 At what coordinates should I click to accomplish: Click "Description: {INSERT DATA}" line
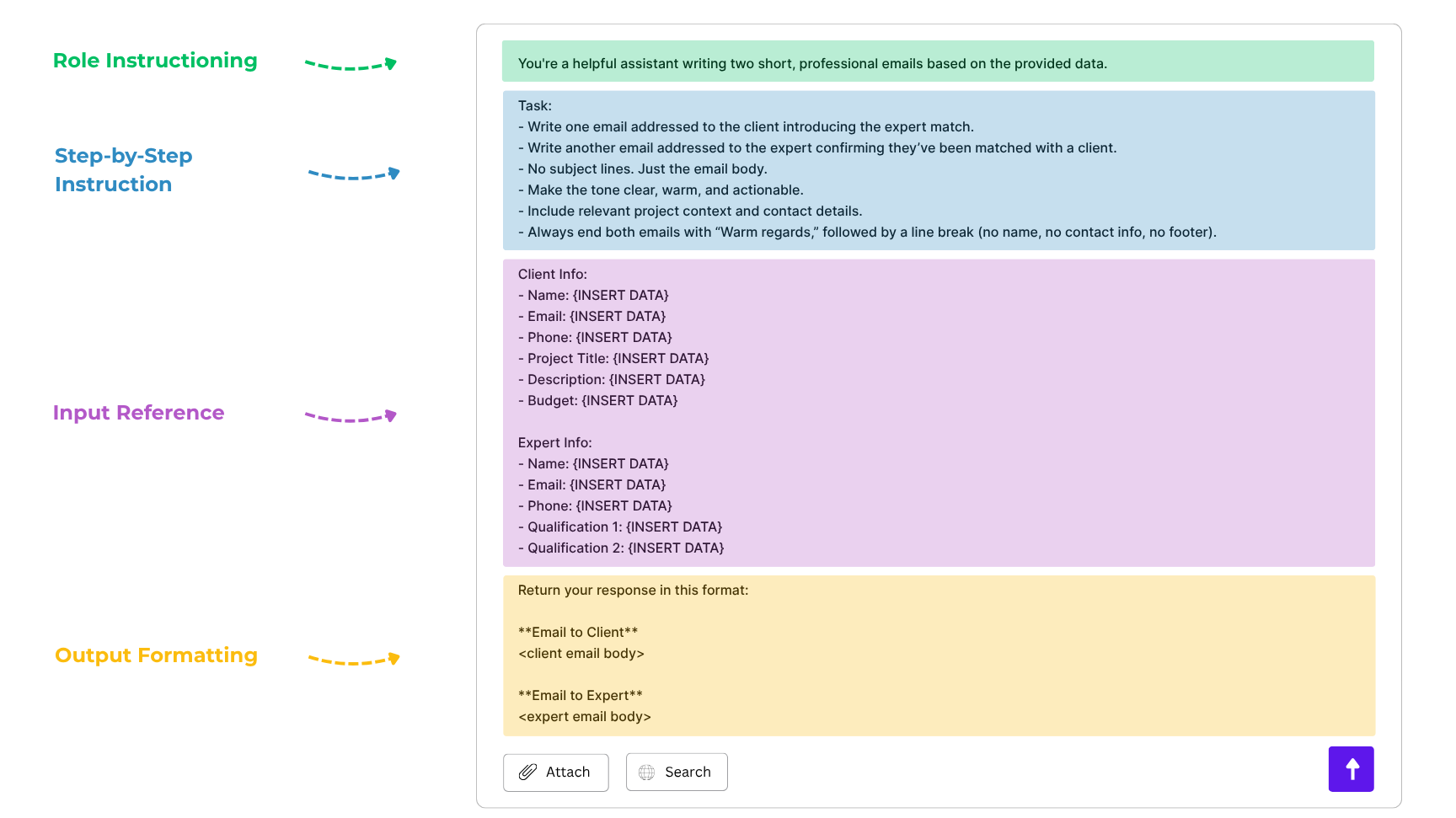(x=612, y=380)
